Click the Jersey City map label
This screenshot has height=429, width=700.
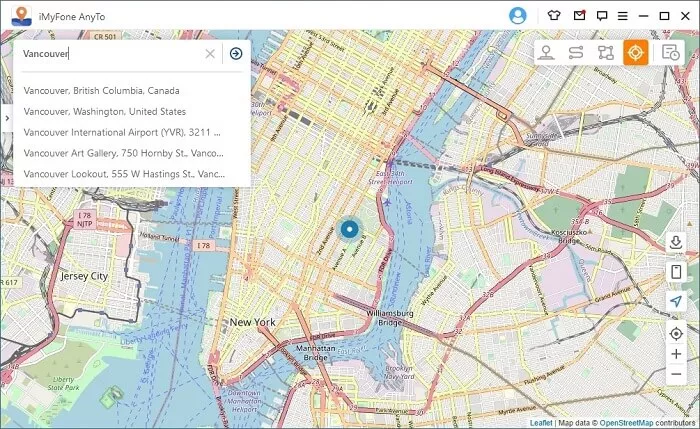(x=84, y=276)
